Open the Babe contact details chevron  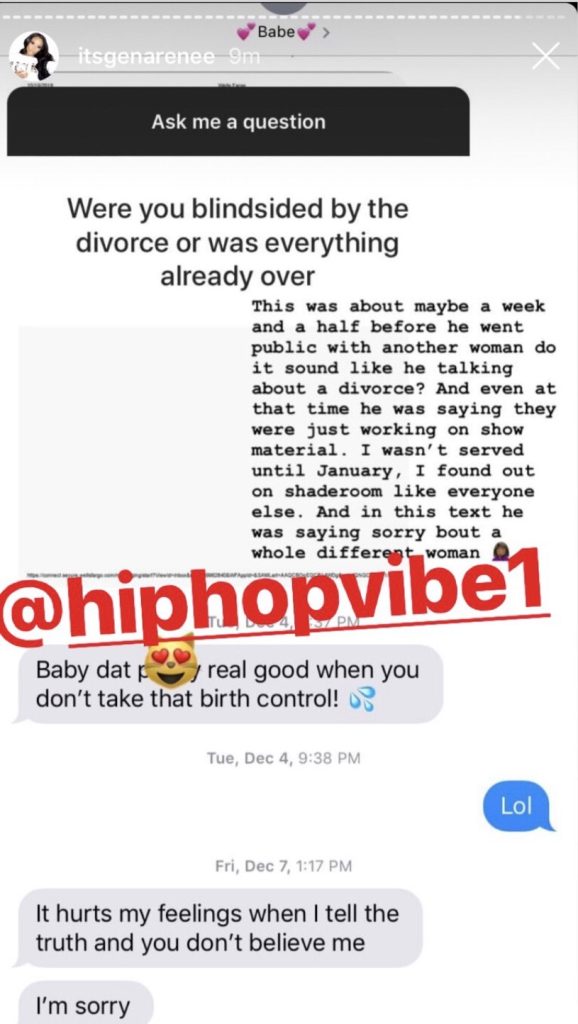(x=325, y=32)
